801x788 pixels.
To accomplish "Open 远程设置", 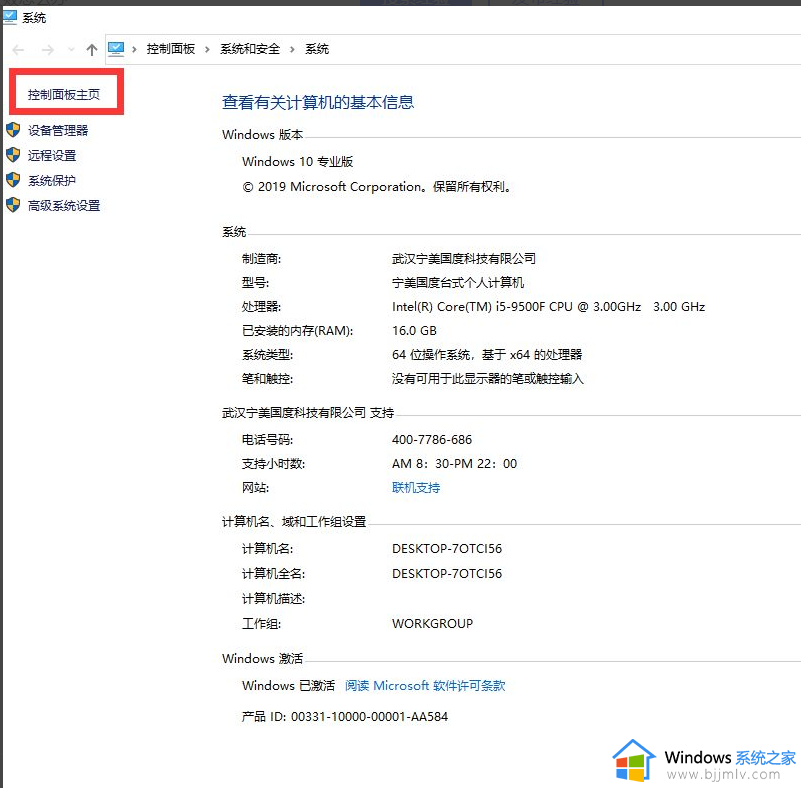I will tap(52, 155).
